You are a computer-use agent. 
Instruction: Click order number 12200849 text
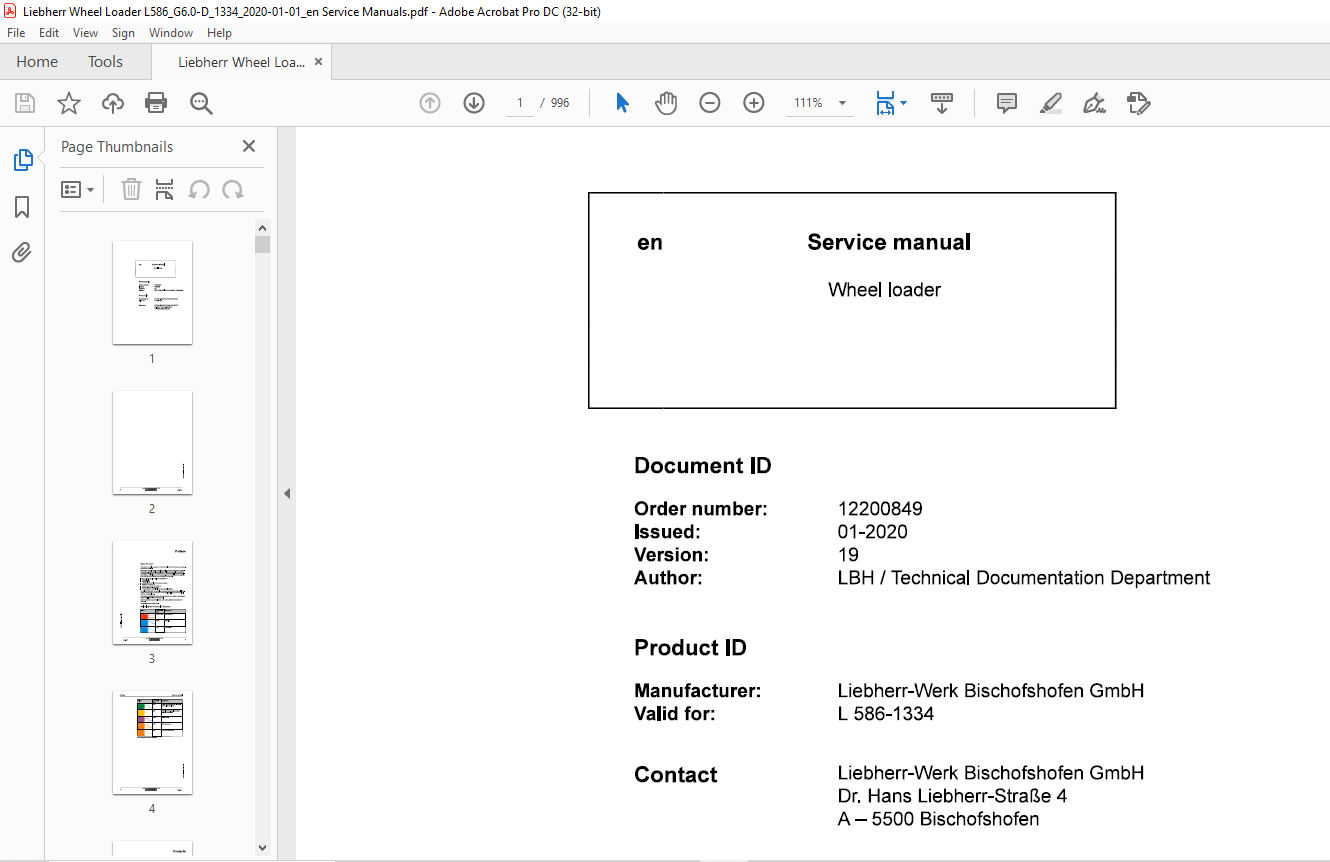[x=880, y=509]
